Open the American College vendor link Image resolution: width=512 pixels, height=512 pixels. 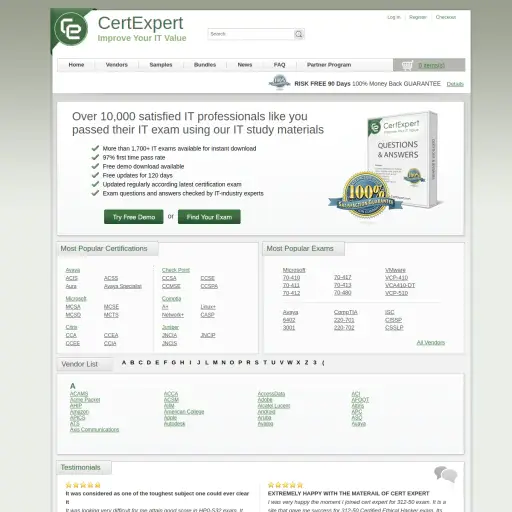184,412
